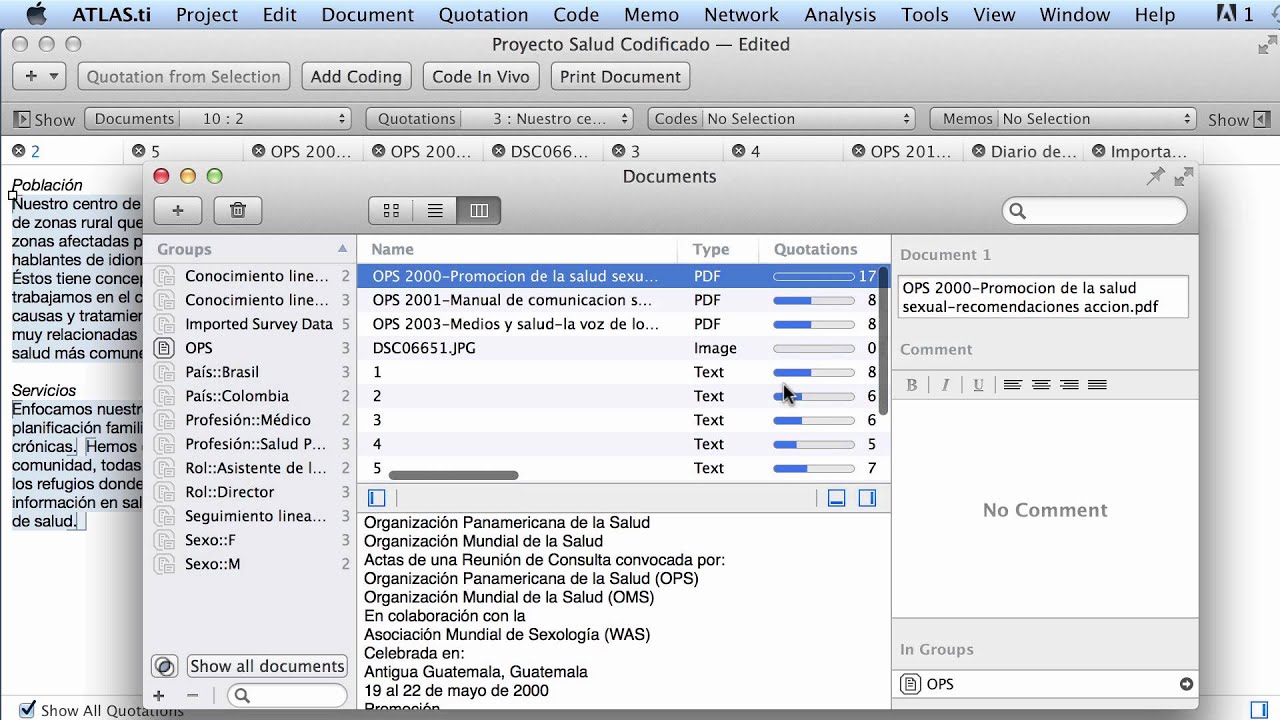
Task: Toggle Show All Quotations checkbox
Action: pos(27,709)
